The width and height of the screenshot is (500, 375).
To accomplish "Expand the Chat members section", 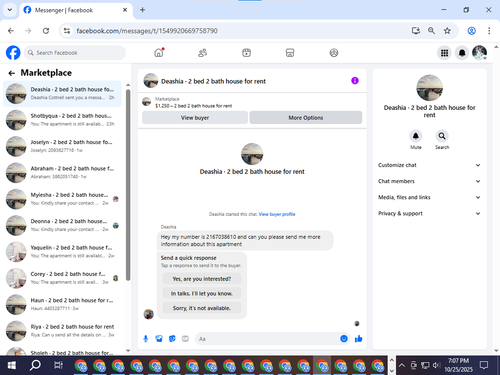I will pyautogui.click(x=429, y=181).
